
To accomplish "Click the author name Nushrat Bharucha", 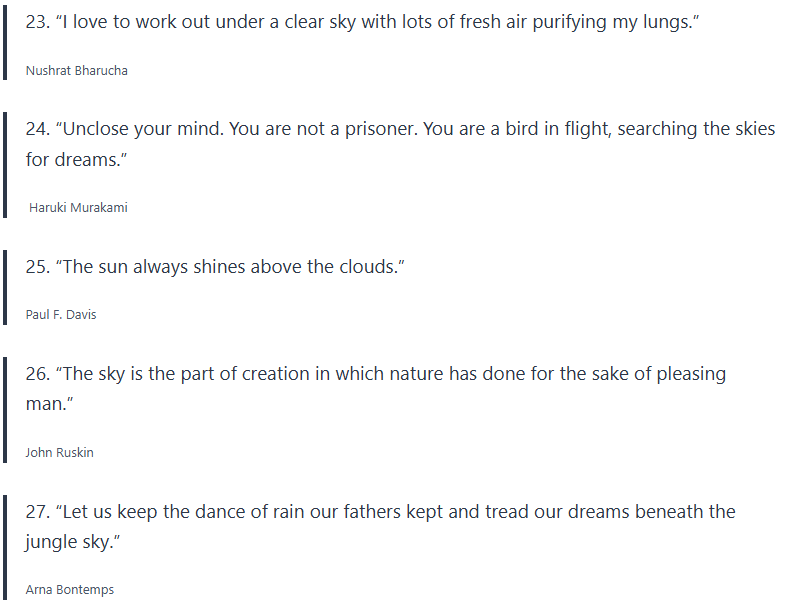I will coord(77,71).
